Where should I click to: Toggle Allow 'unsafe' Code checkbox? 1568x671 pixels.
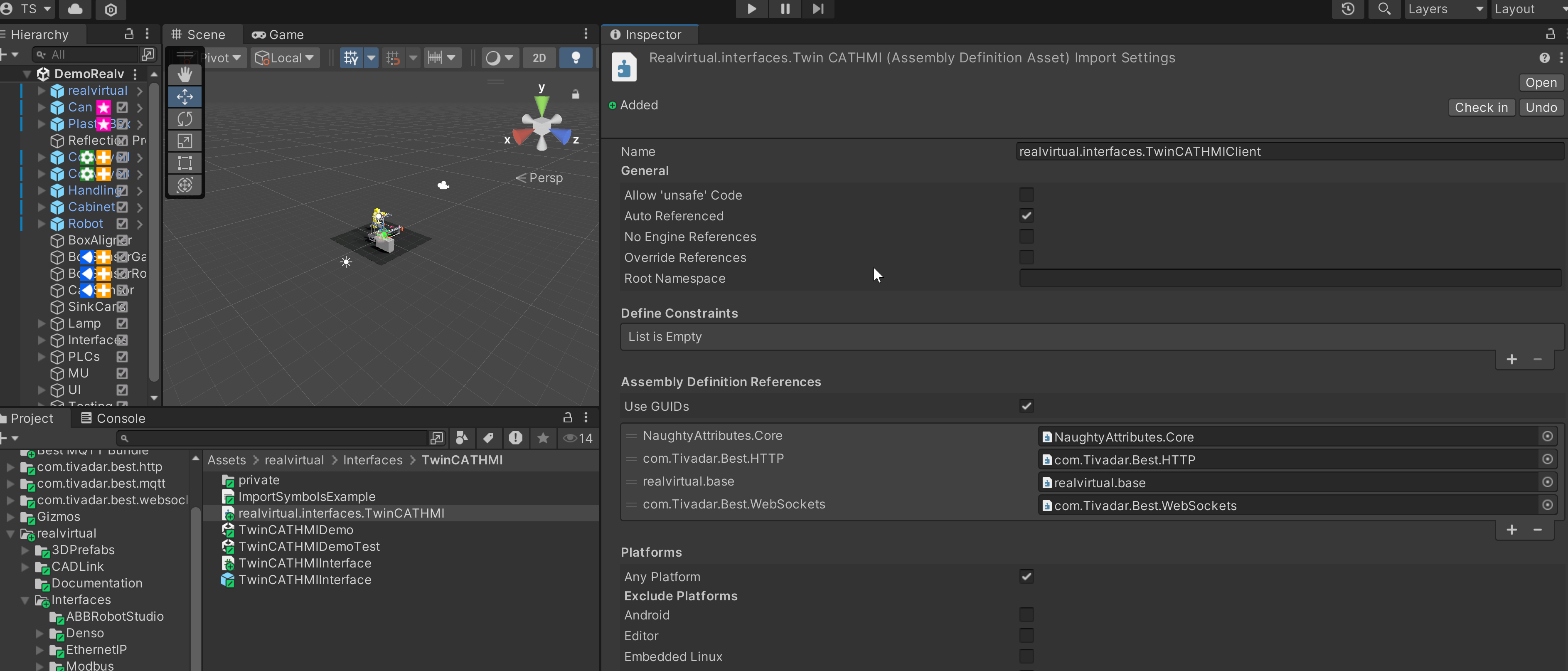click(x=1026, y=195)
